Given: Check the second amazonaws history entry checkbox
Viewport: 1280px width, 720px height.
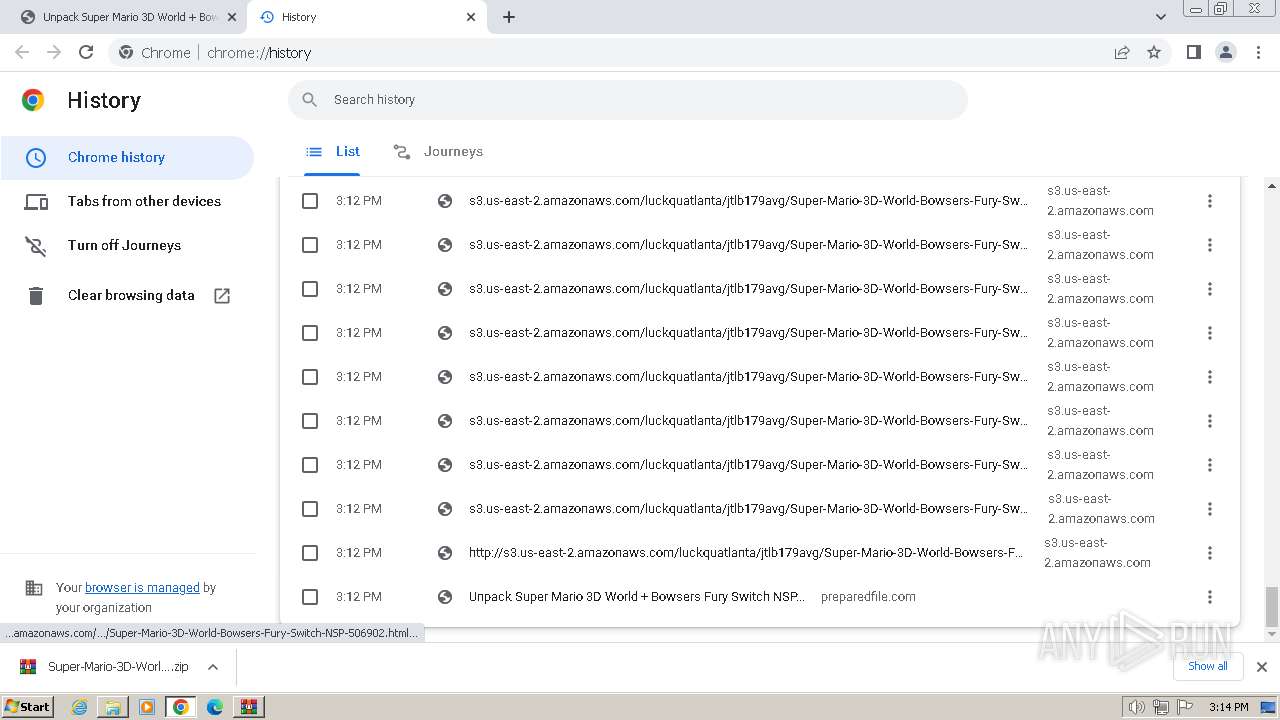Looking at the screenshot, I should 310,245.
